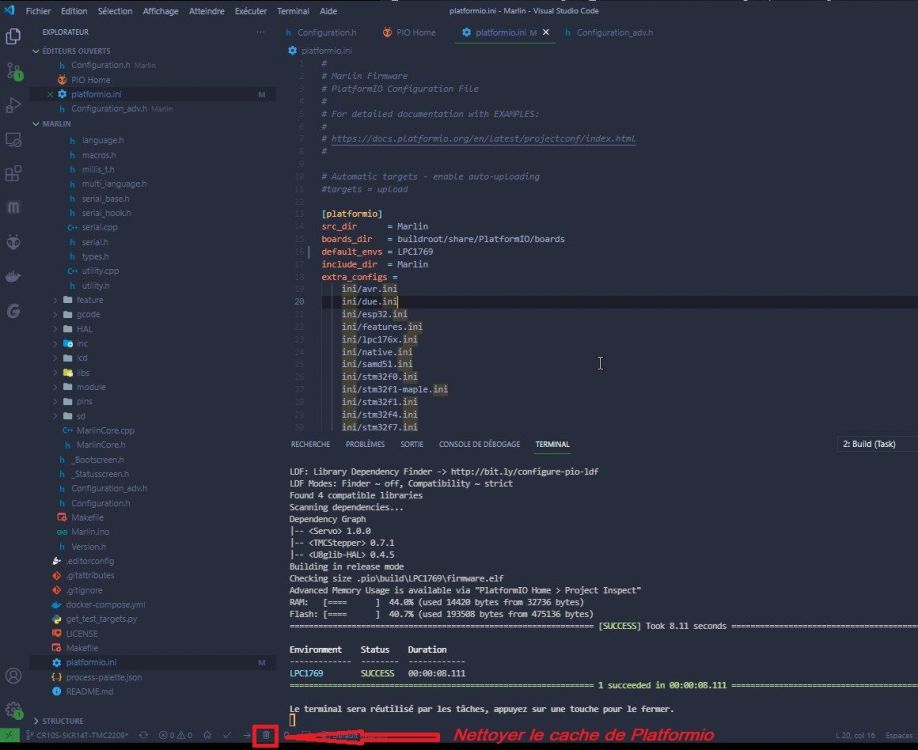The height and width of the screenshot is (750, 918).
Task: Click the PlatformIO Clean trash icon in status bar
Action: 266,735
